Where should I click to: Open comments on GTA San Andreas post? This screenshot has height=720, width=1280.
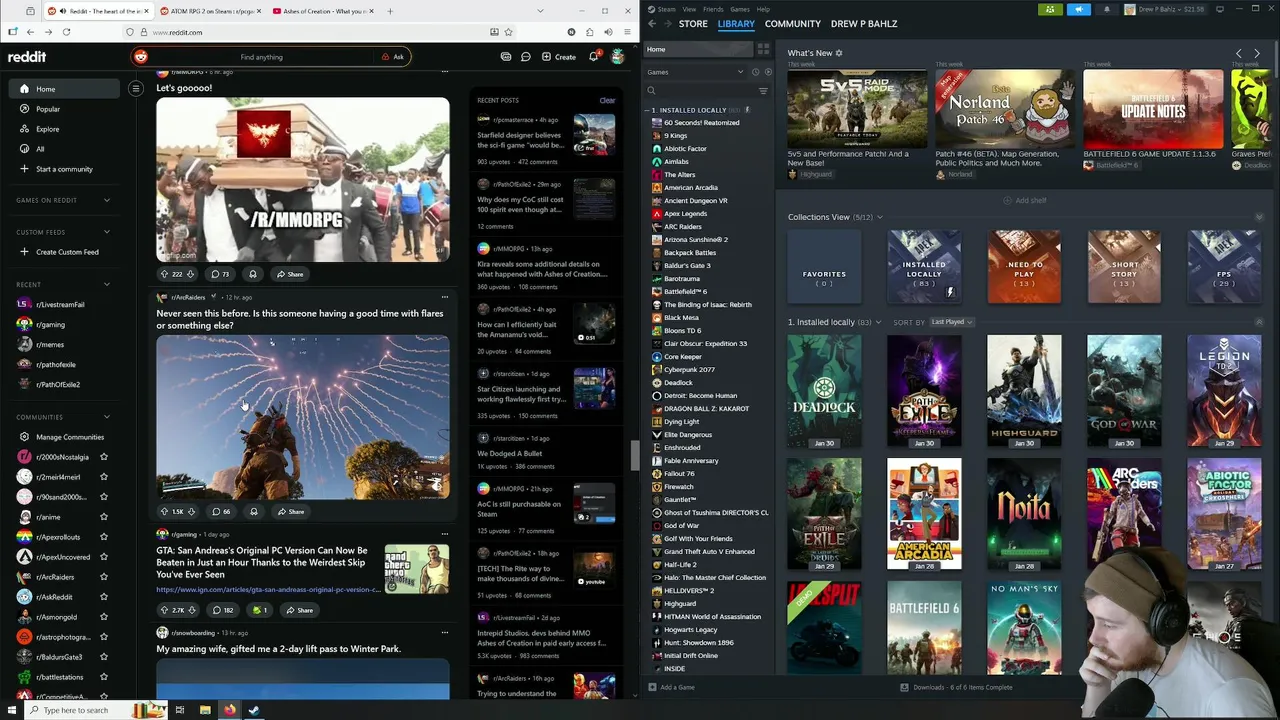[222, 610]
